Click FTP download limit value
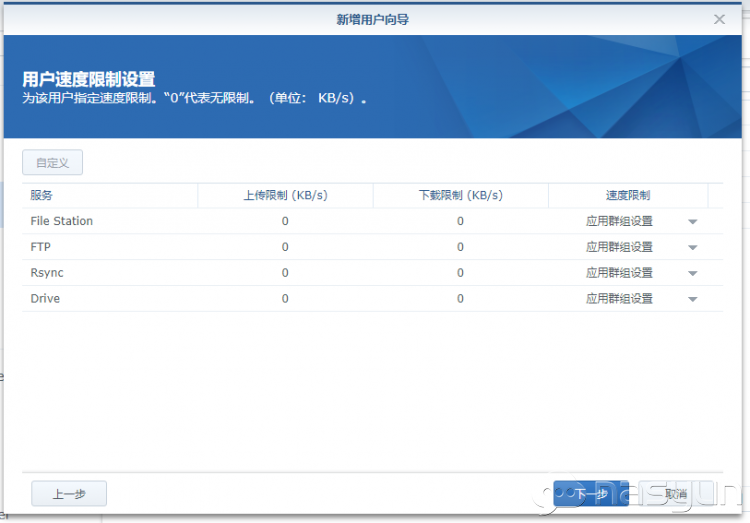This screenshot has height=523, width=750. pyautogui.click(x=460, y=247)
